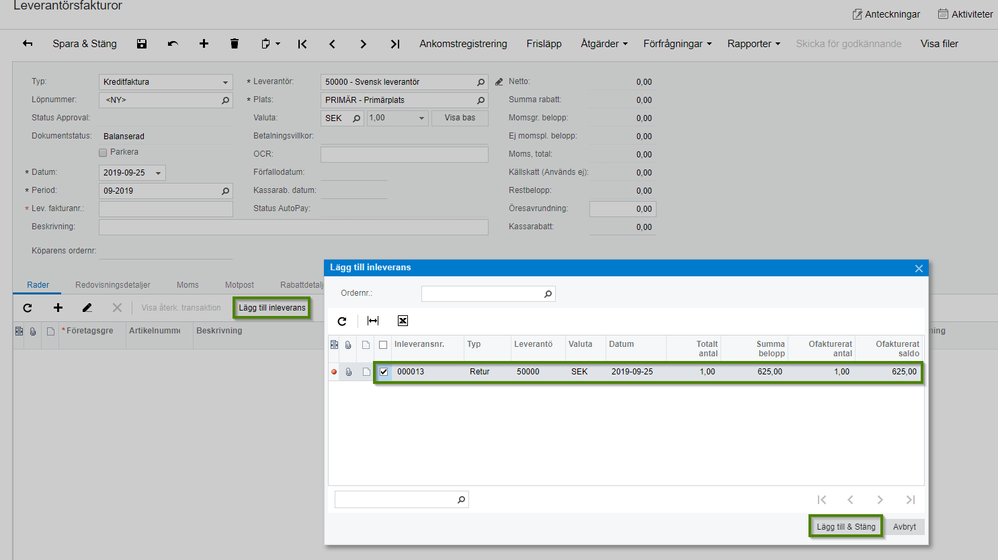This screenshot has width=998, height=560.
Task: Click Excel export icon in dialog toolbar
Action: pos(402,321)
